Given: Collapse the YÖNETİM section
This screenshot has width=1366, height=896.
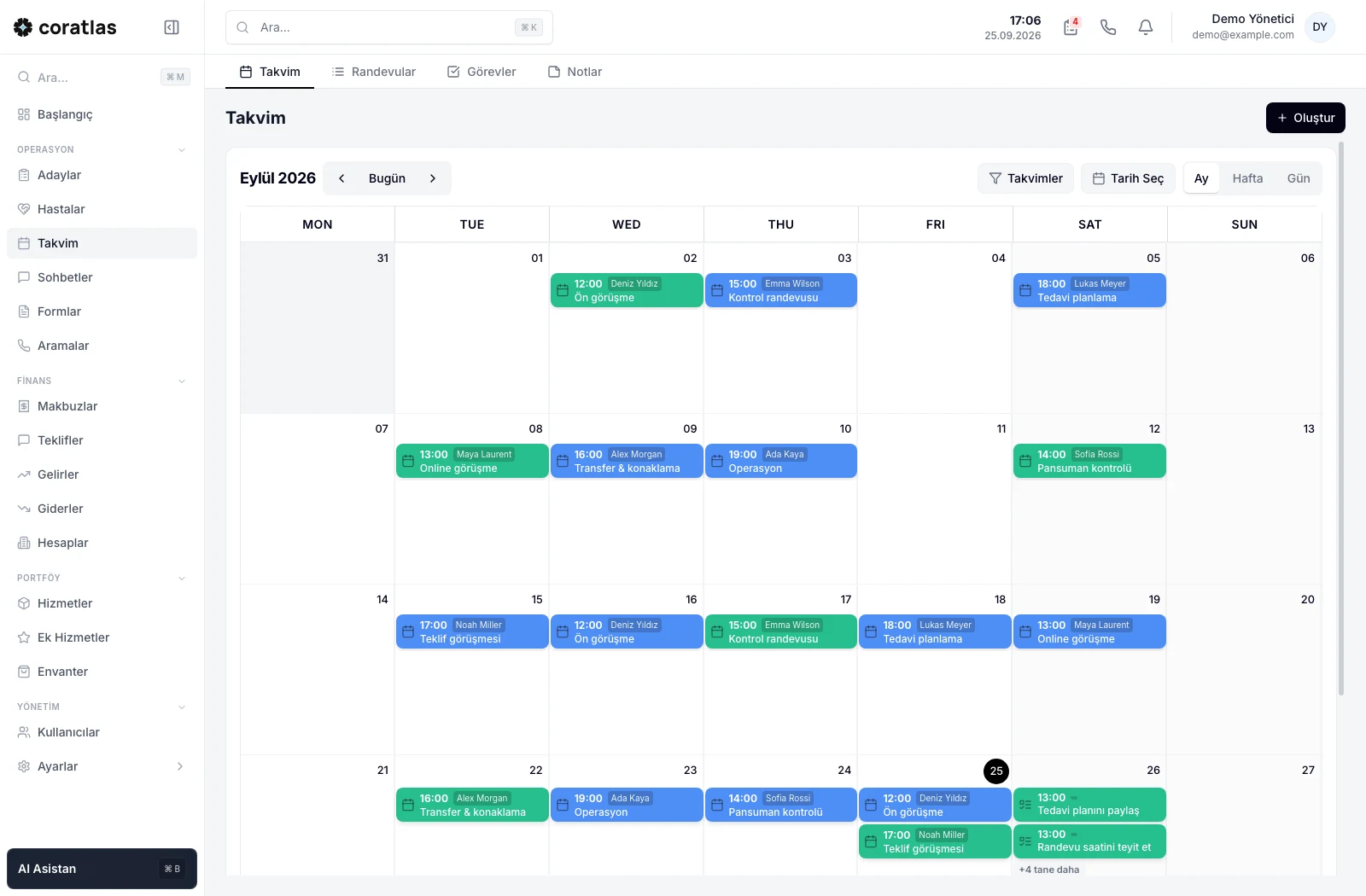Looking at the screenshot, I should 182,707.
